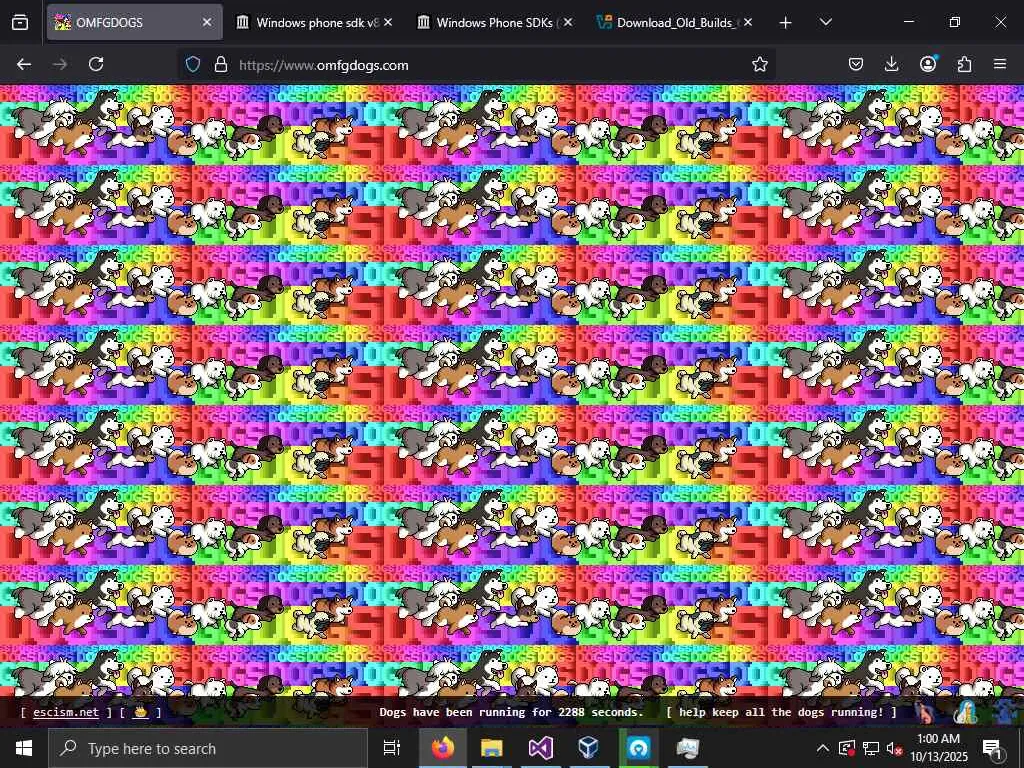1024x768 pixels.
Task: Open Firefox from the taskbar
Action: click(x=442, y=748)
